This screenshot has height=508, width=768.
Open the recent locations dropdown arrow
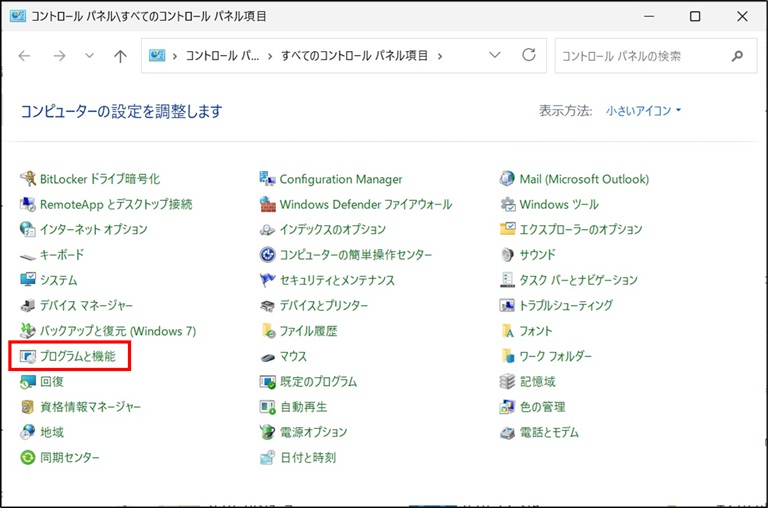(x=89, y=56)
